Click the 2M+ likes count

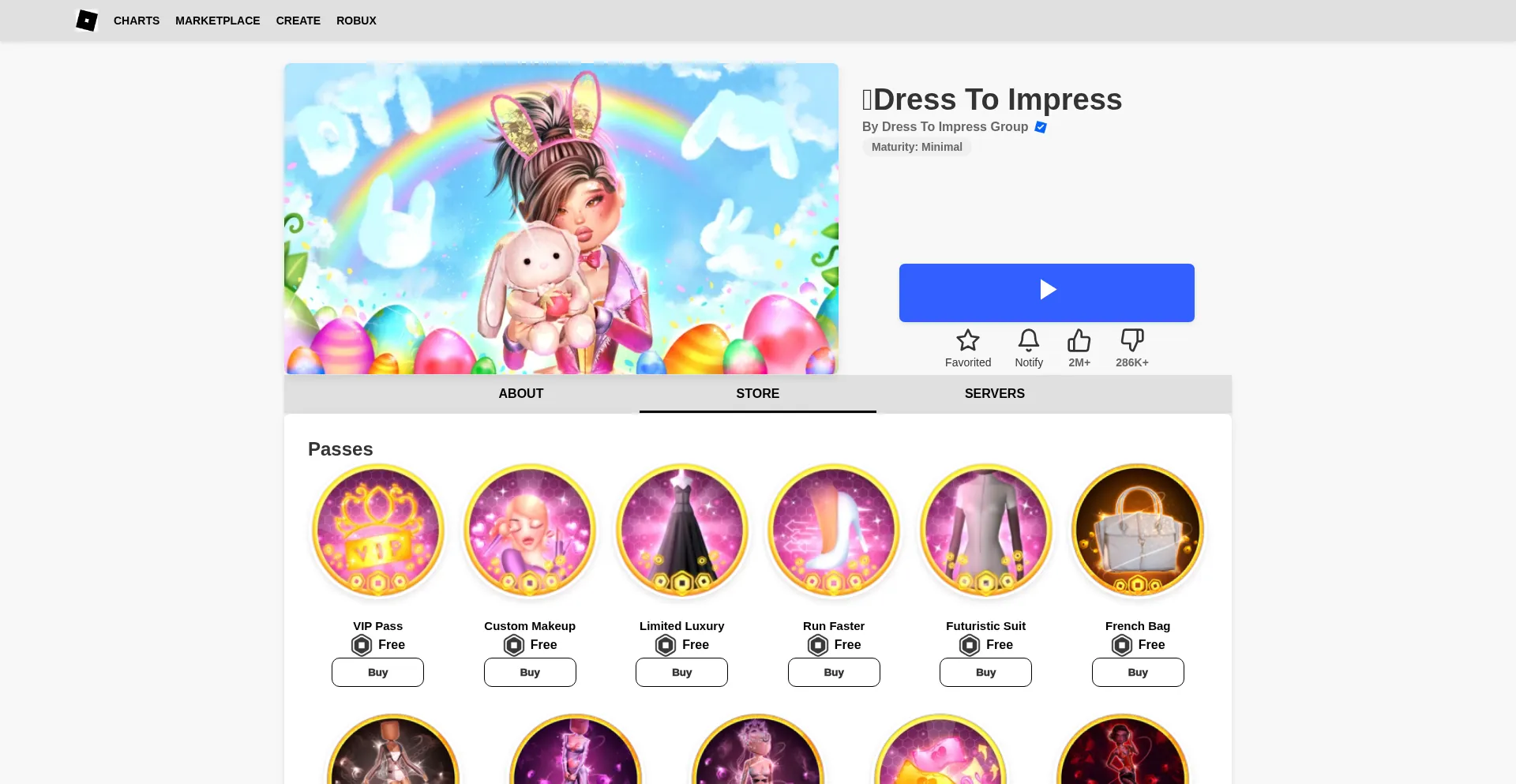[x=1079, y=362]
